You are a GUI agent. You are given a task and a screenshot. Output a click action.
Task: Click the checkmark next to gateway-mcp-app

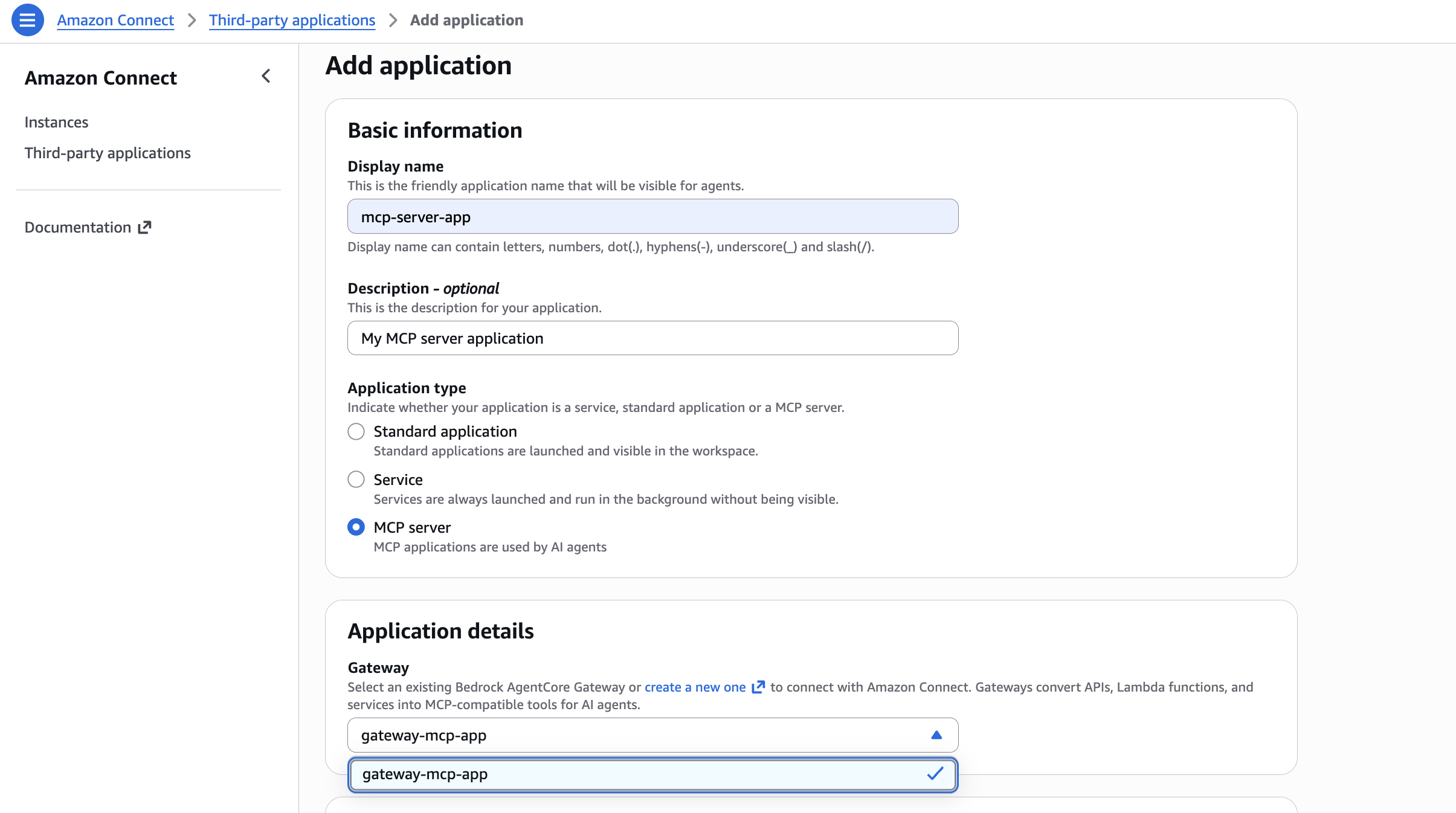[936, 774]
